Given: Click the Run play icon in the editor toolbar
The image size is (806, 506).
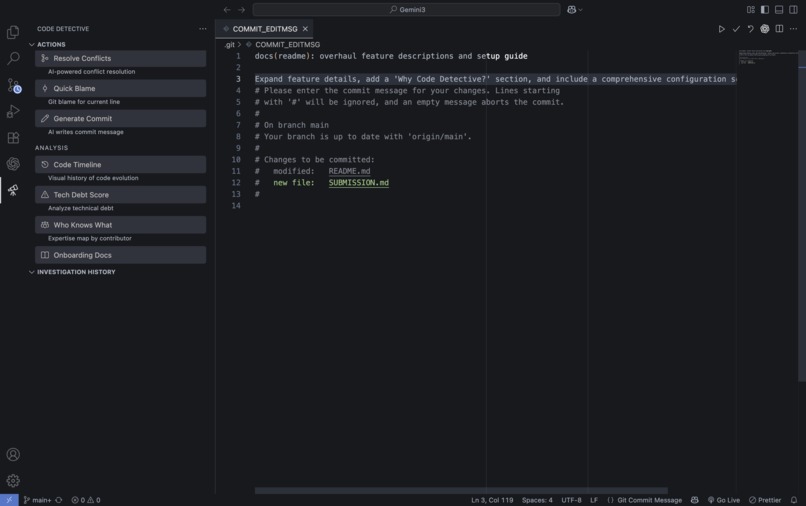Looking at the screenshot, I should (x=722, y=29).
